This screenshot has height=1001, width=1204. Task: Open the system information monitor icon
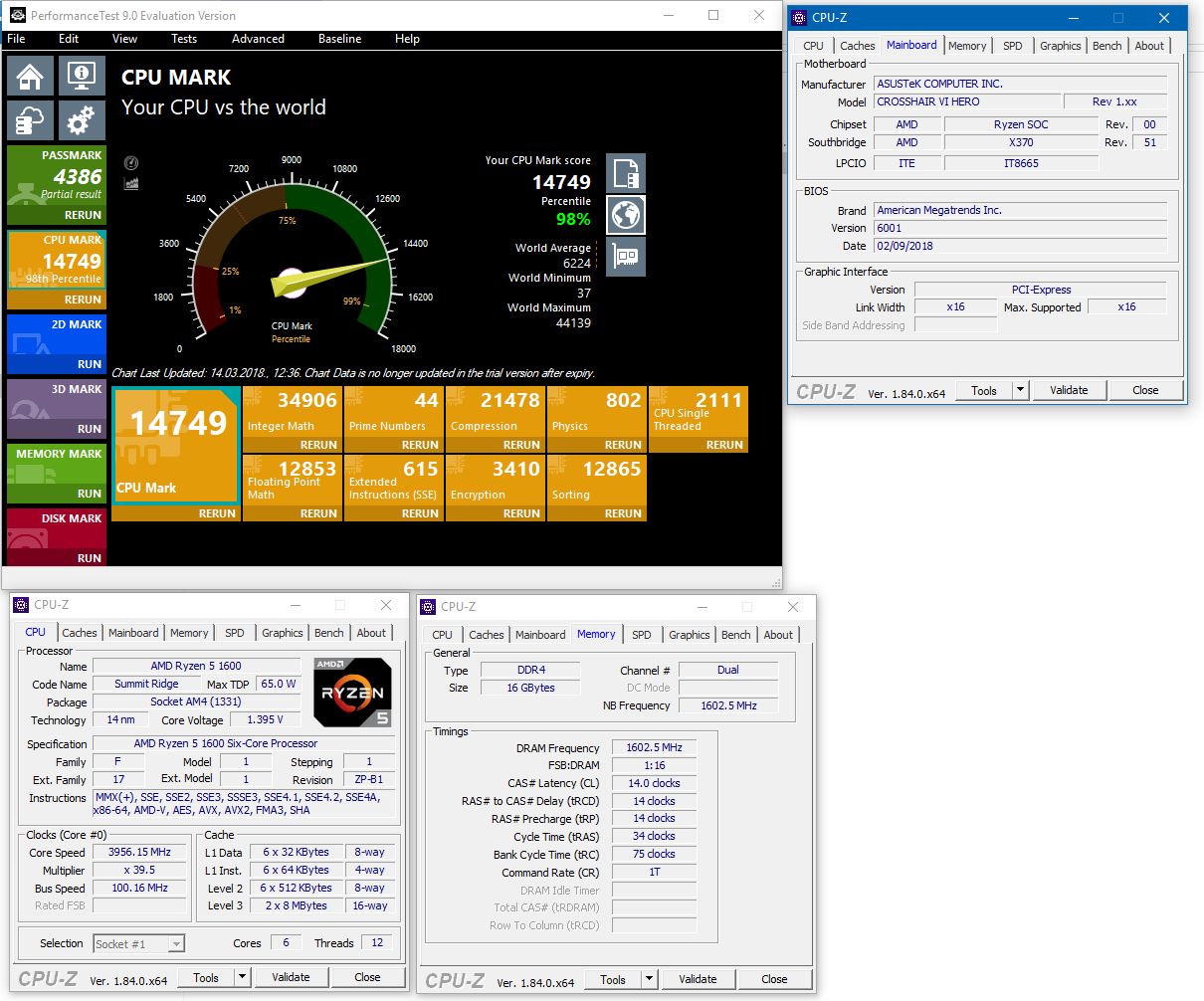coord(82,77)
